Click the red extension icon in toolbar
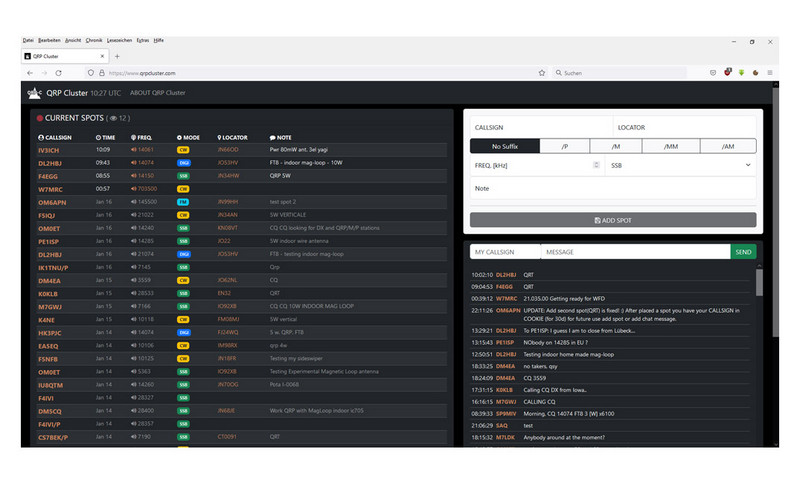 tap(728, 72)
